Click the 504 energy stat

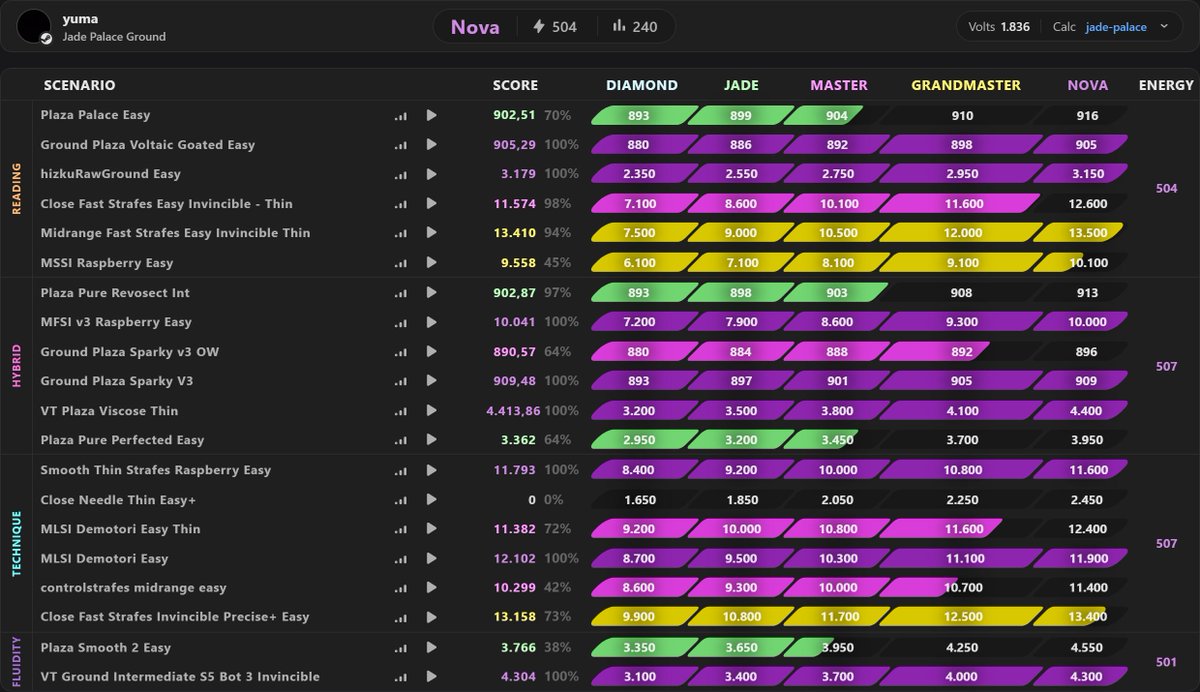[555, 27]
